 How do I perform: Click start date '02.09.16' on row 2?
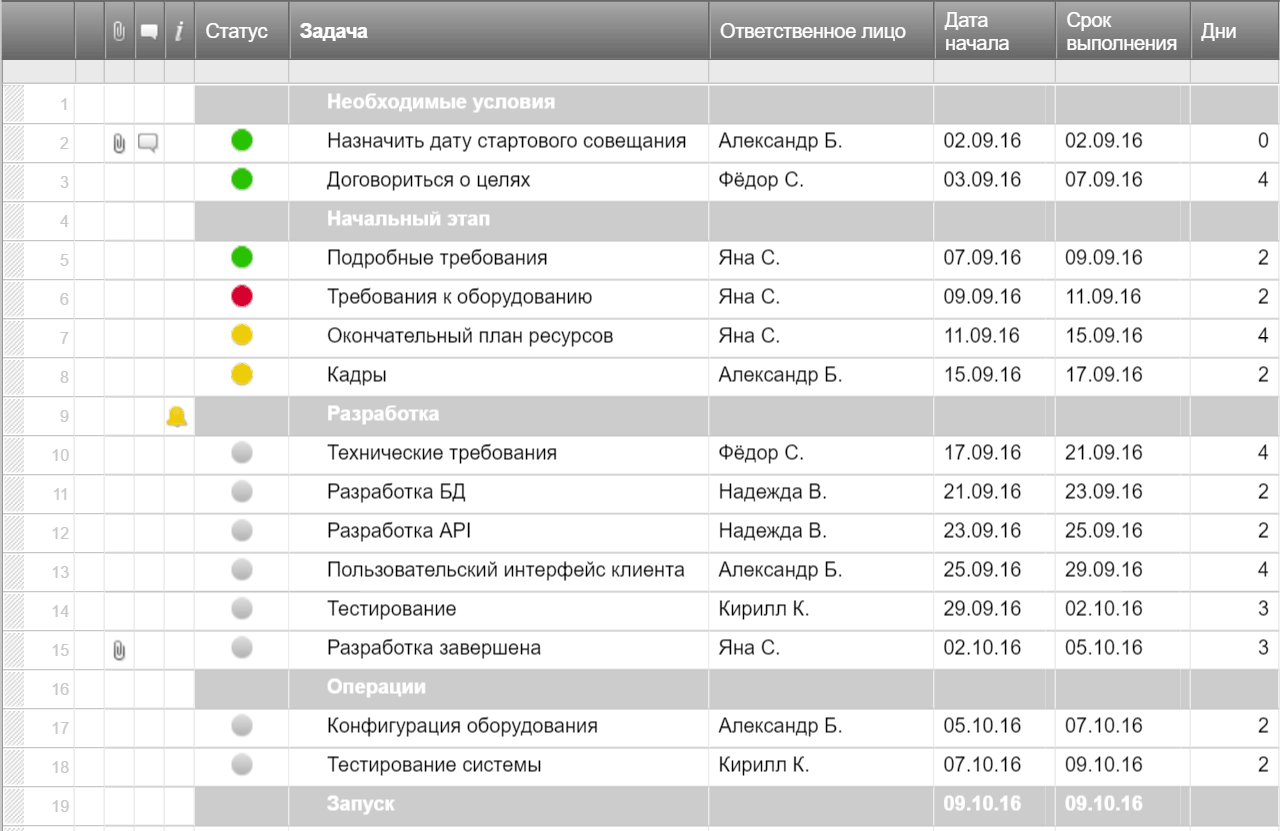[x=982, y=141]
